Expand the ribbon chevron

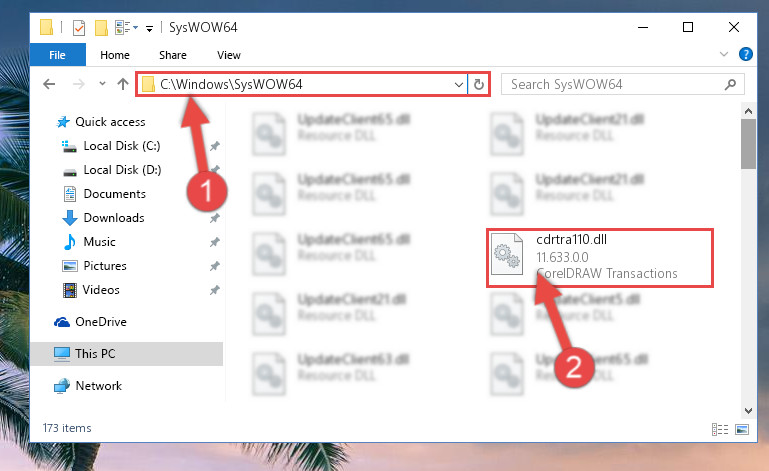pos(724,54)
